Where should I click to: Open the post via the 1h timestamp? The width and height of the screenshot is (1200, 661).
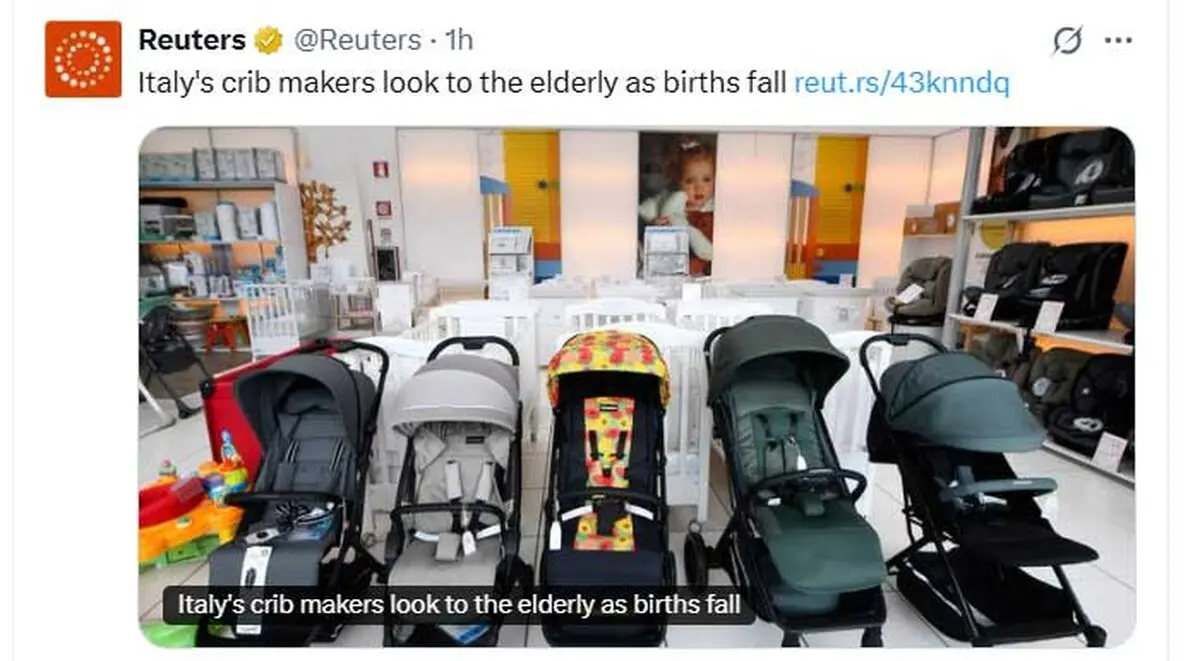[x=459, y=40]
